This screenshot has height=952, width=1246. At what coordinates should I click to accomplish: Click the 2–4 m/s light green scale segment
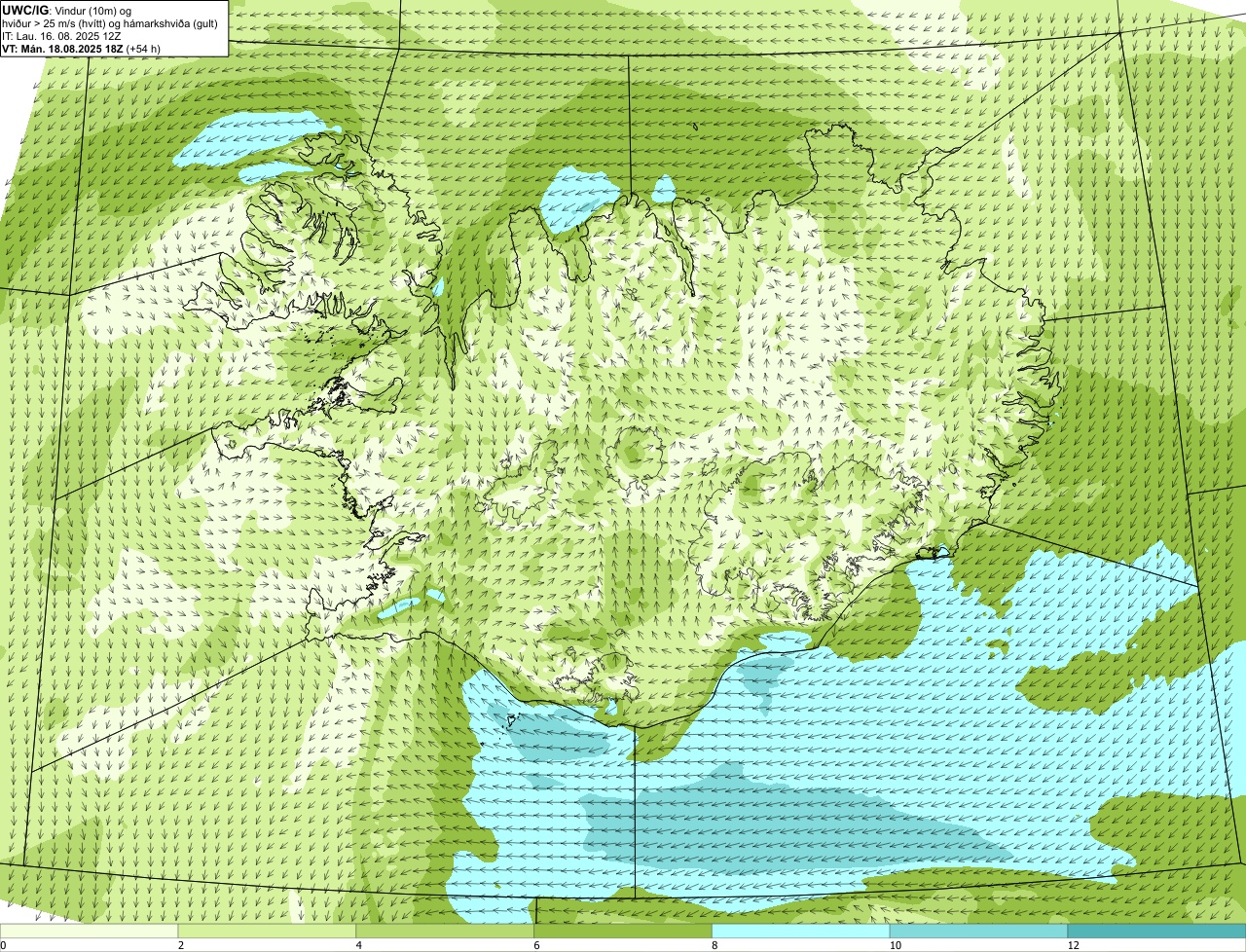coord(269,932)
